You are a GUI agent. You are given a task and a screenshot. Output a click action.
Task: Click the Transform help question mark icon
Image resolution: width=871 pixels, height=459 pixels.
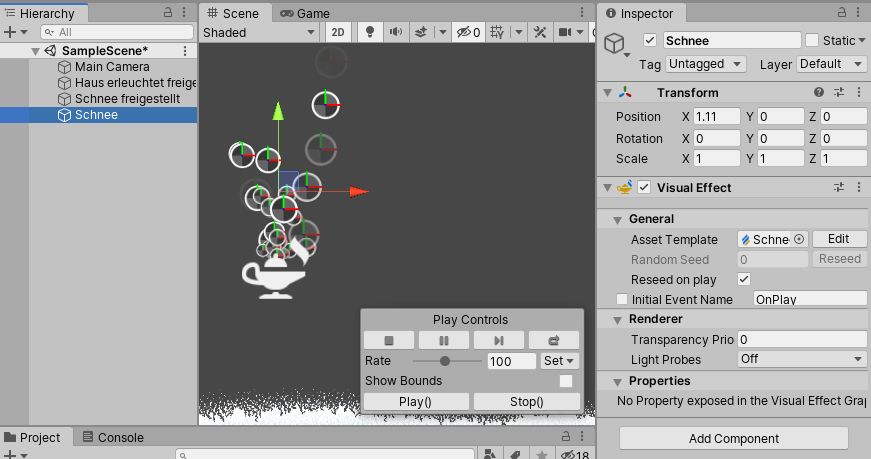pyautogui.click(x=819, y=92)
